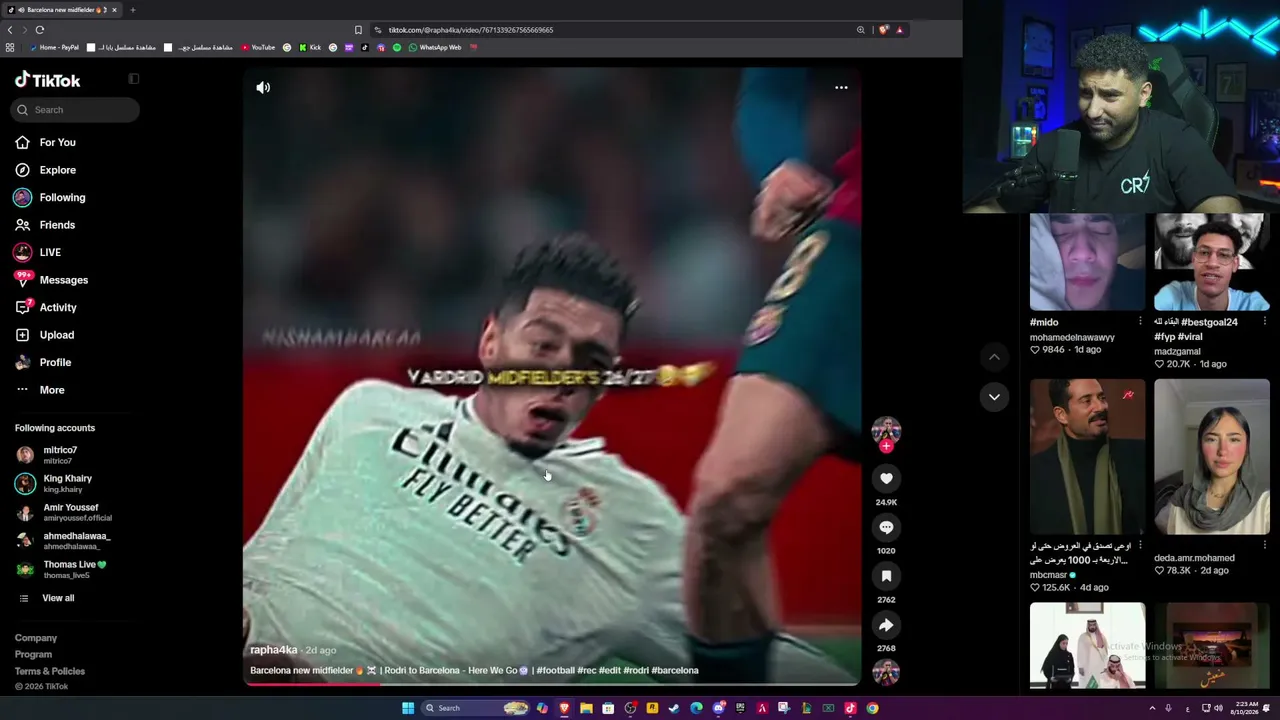Open the comments on the video
Screen dimensions: 1280x720
[886, 527]
